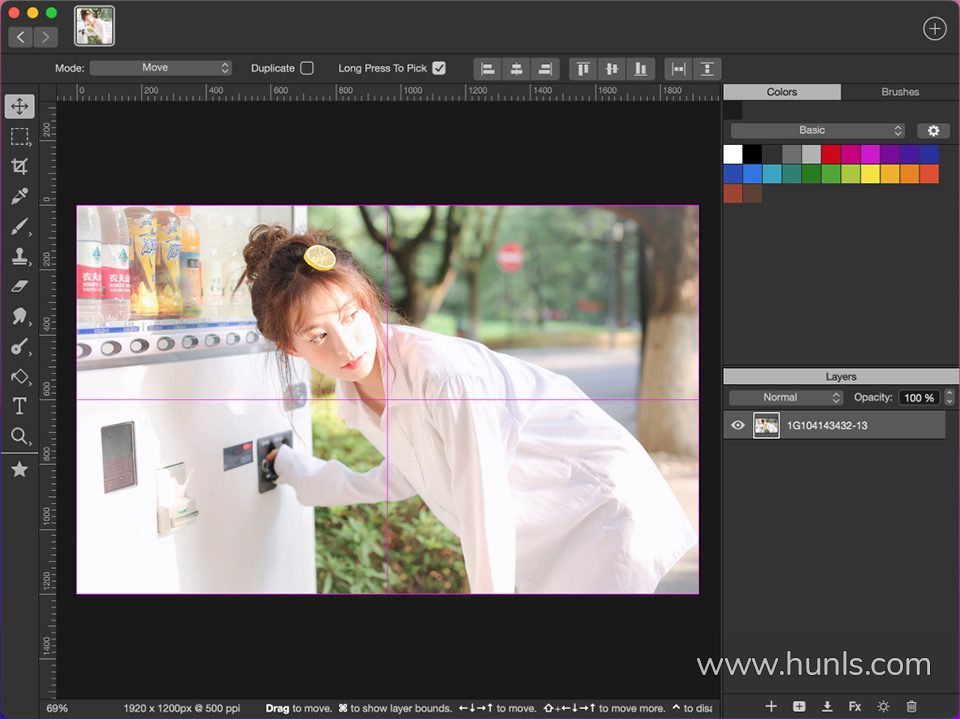This screenshot has height=719, width=960.
Task: Choose the Paint Bucket fill tool
Action: [19, 376]
